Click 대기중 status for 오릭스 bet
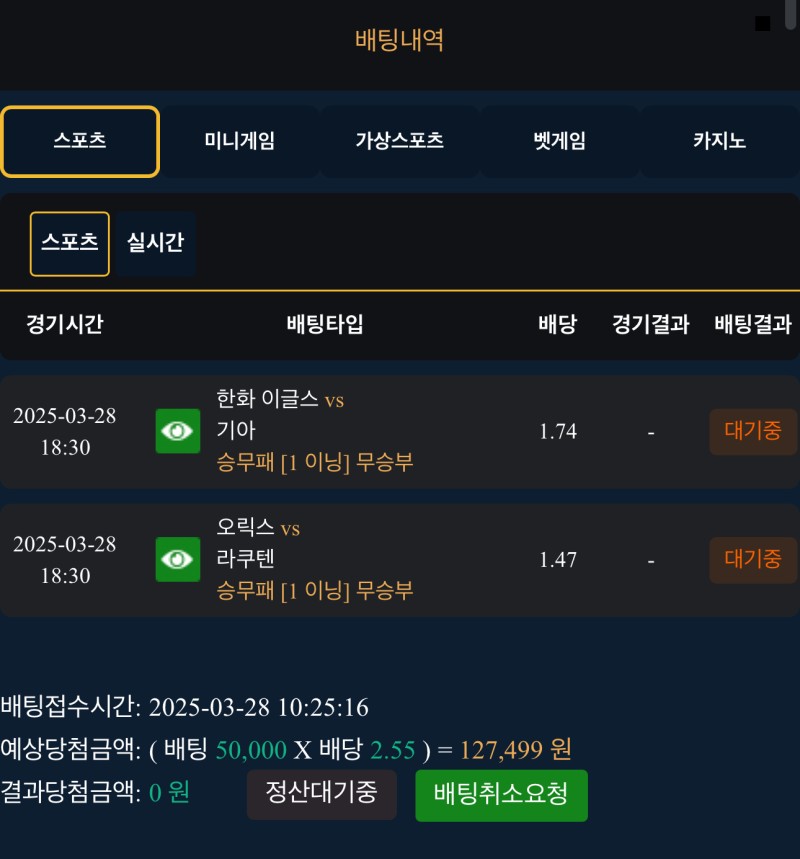Image resolution: width=800 pixels, height=859 pixels. pyautogui.click(x=753, y=559)
